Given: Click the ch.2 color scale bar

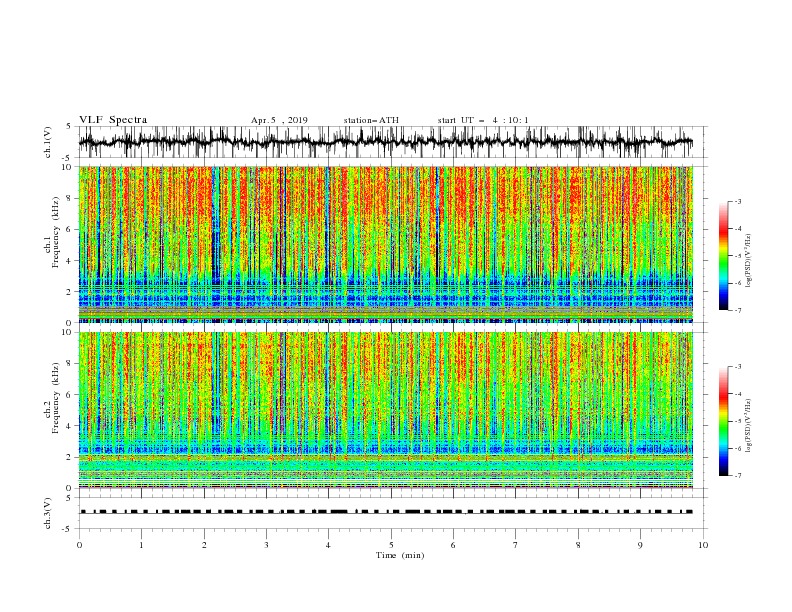Looking at the screenshot, I should tap(724, 421).
